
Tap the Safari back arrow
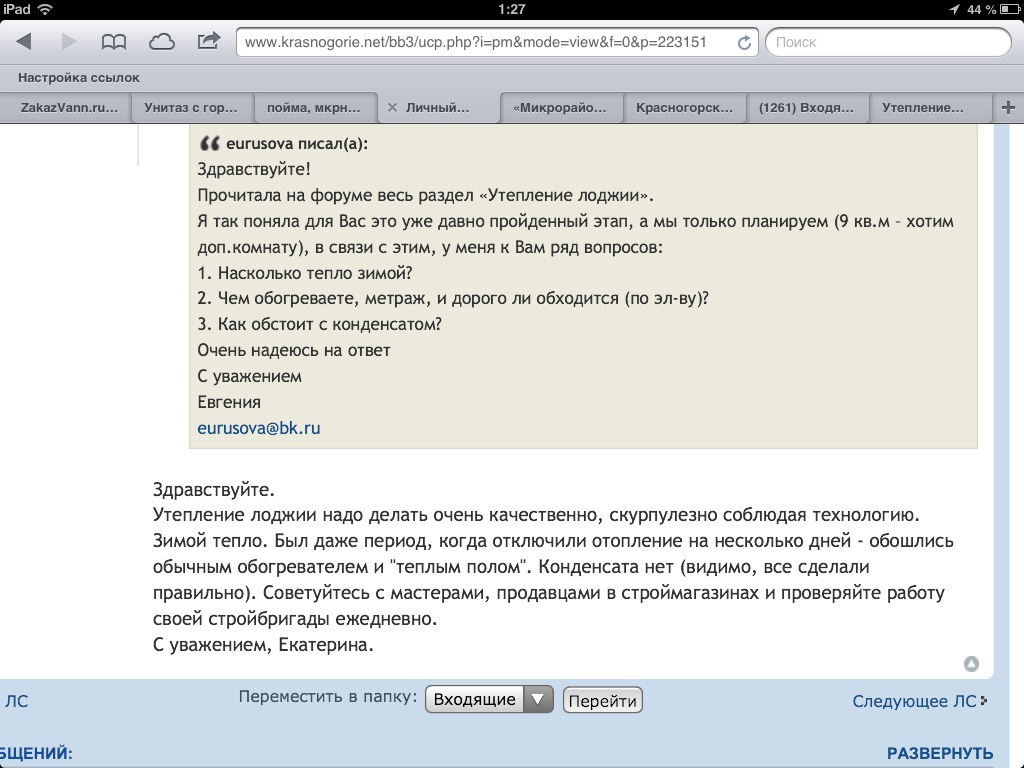(x=24, y=42)
